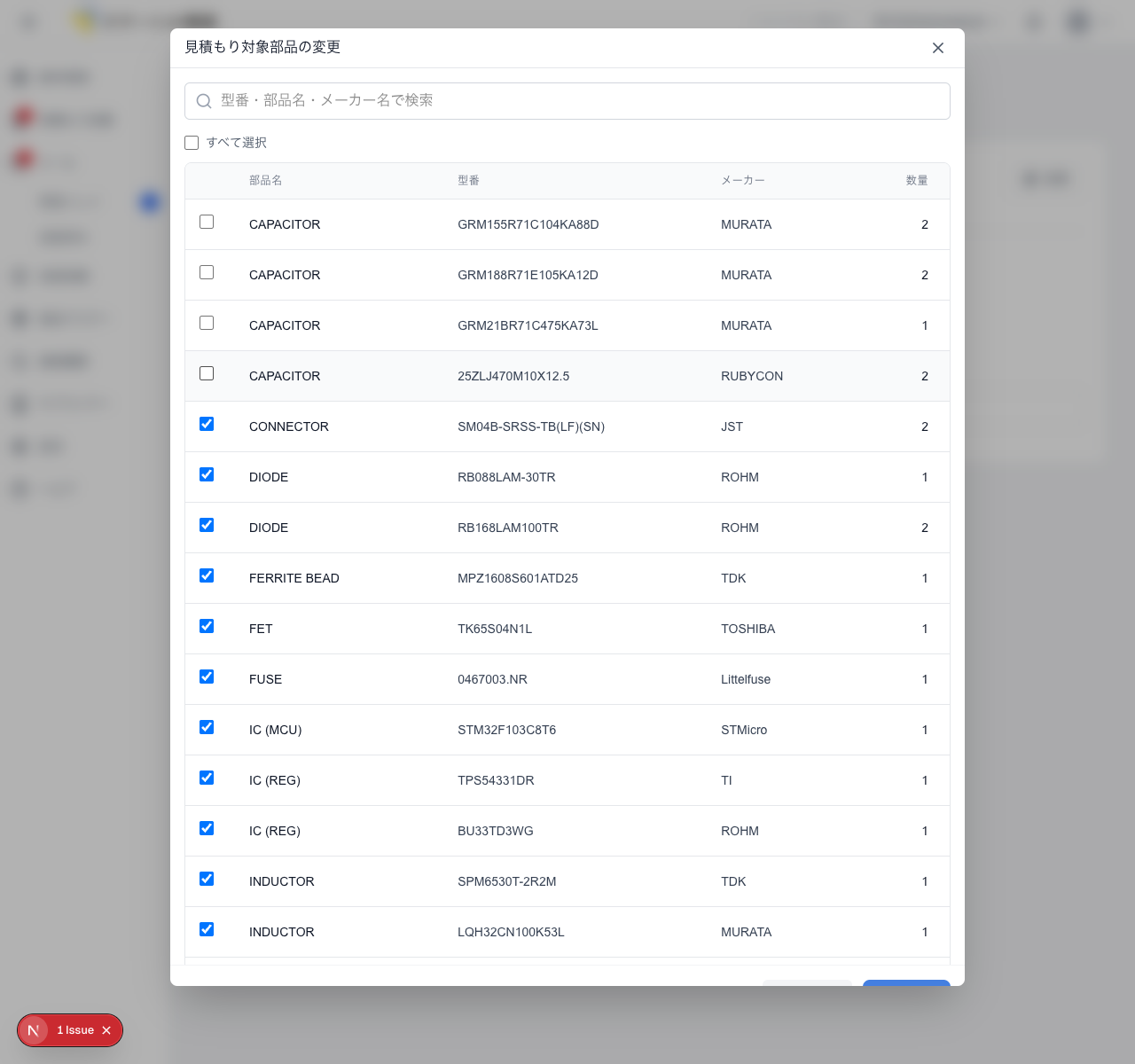This screenshot has height=1064, width=1135.
Task: Check the GRM188R71E105KA12D capacitor row
Action: pos(207,272)
